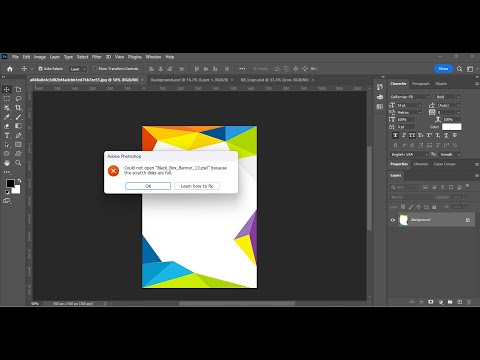Click Learn how to fix button

point(197,186)
